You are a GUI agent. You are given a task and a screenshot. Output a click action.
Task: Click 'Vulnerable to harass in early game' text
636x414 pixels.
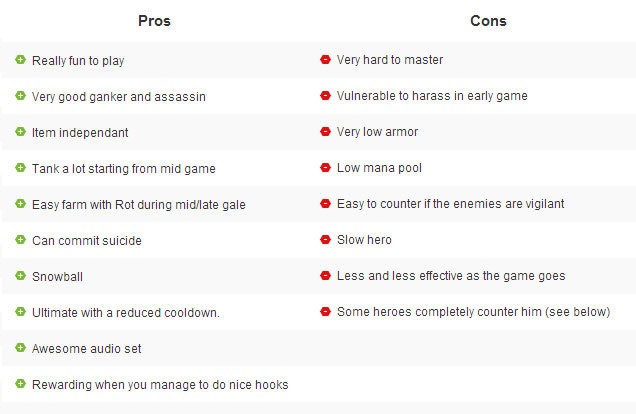coord(432,96)
